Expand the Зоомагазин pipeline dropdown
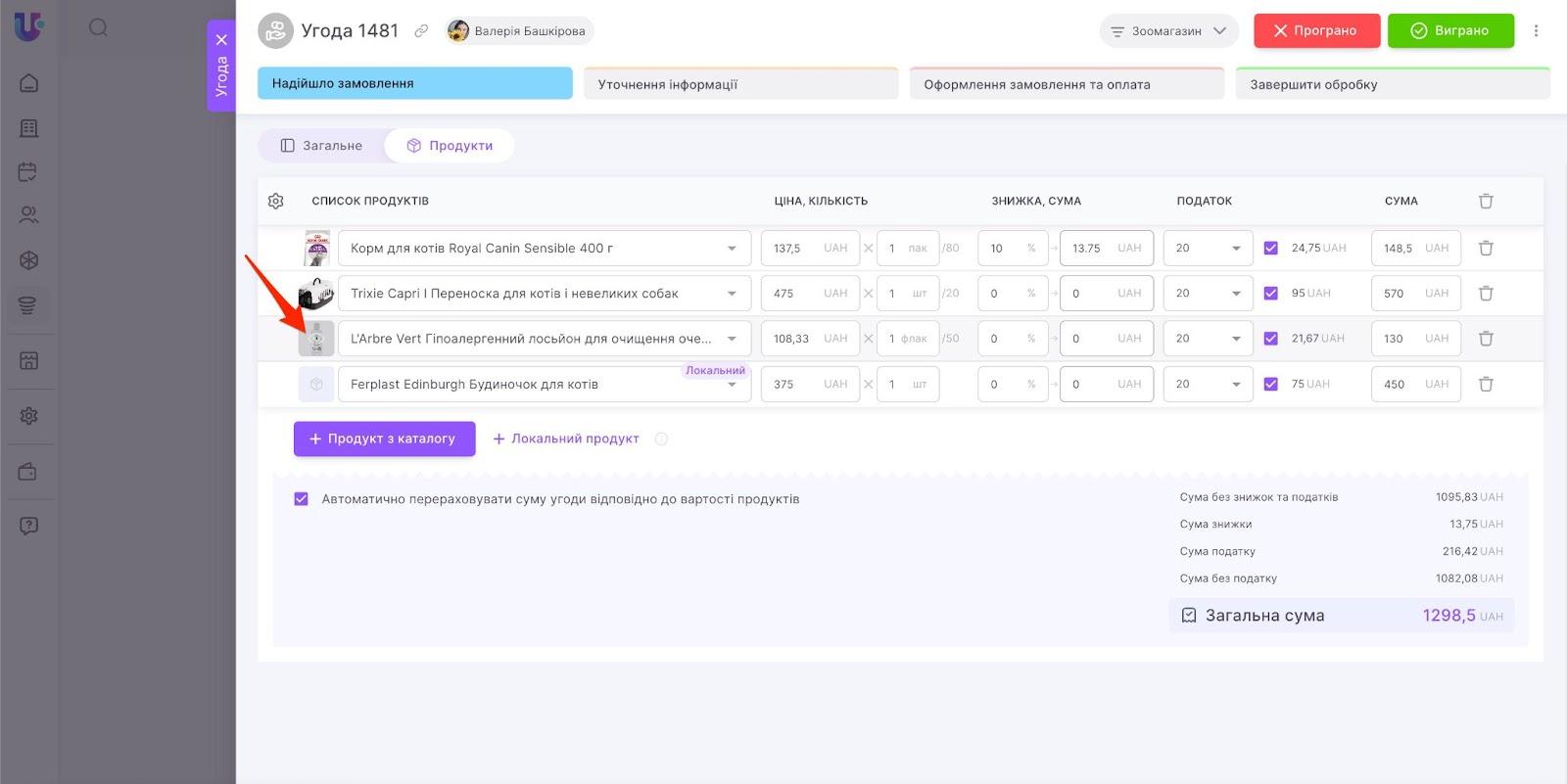Image resolution: width=1567 pixels, height=784 pixels. 1168,31
